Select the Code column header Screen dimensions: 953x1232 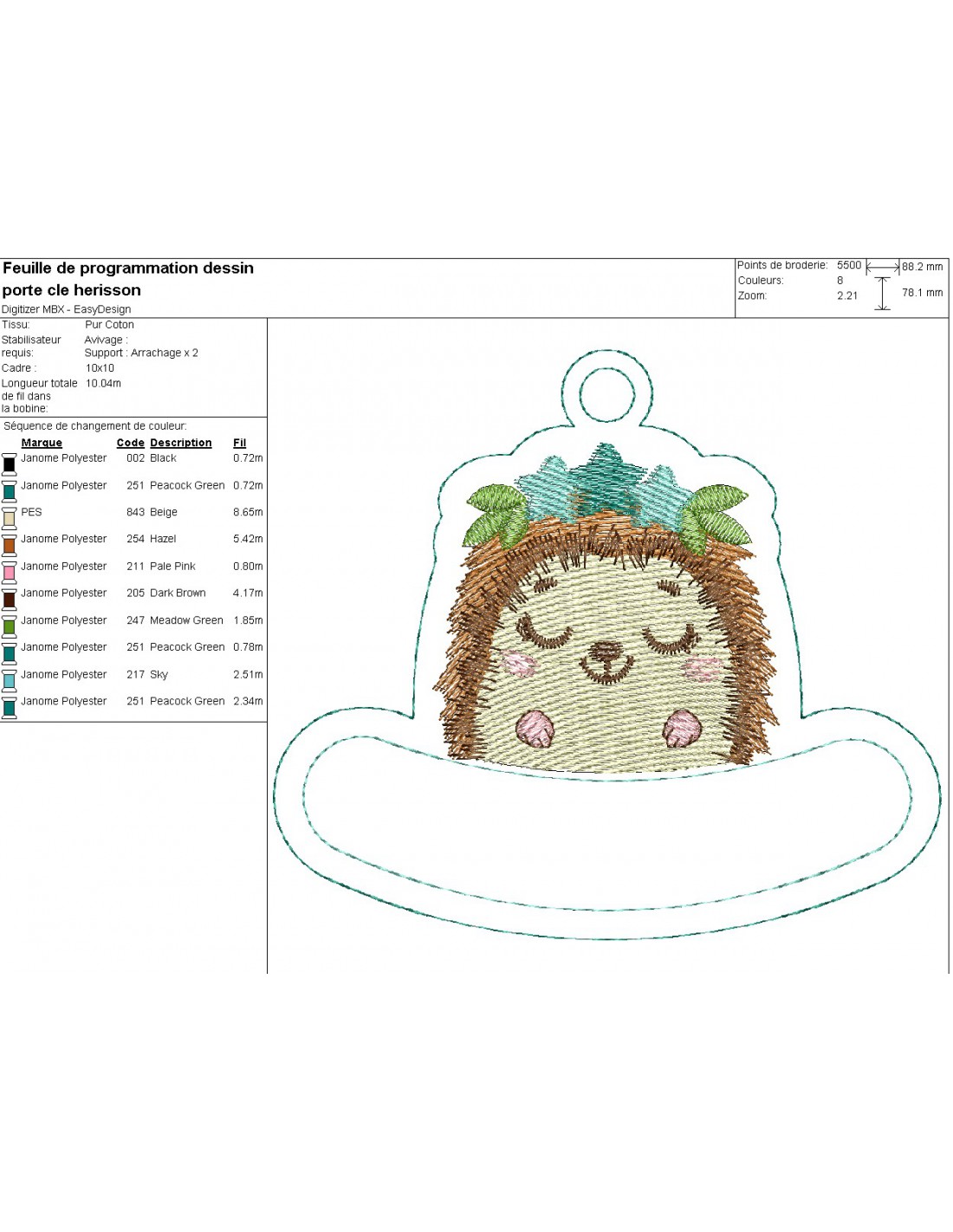(131, 443)
